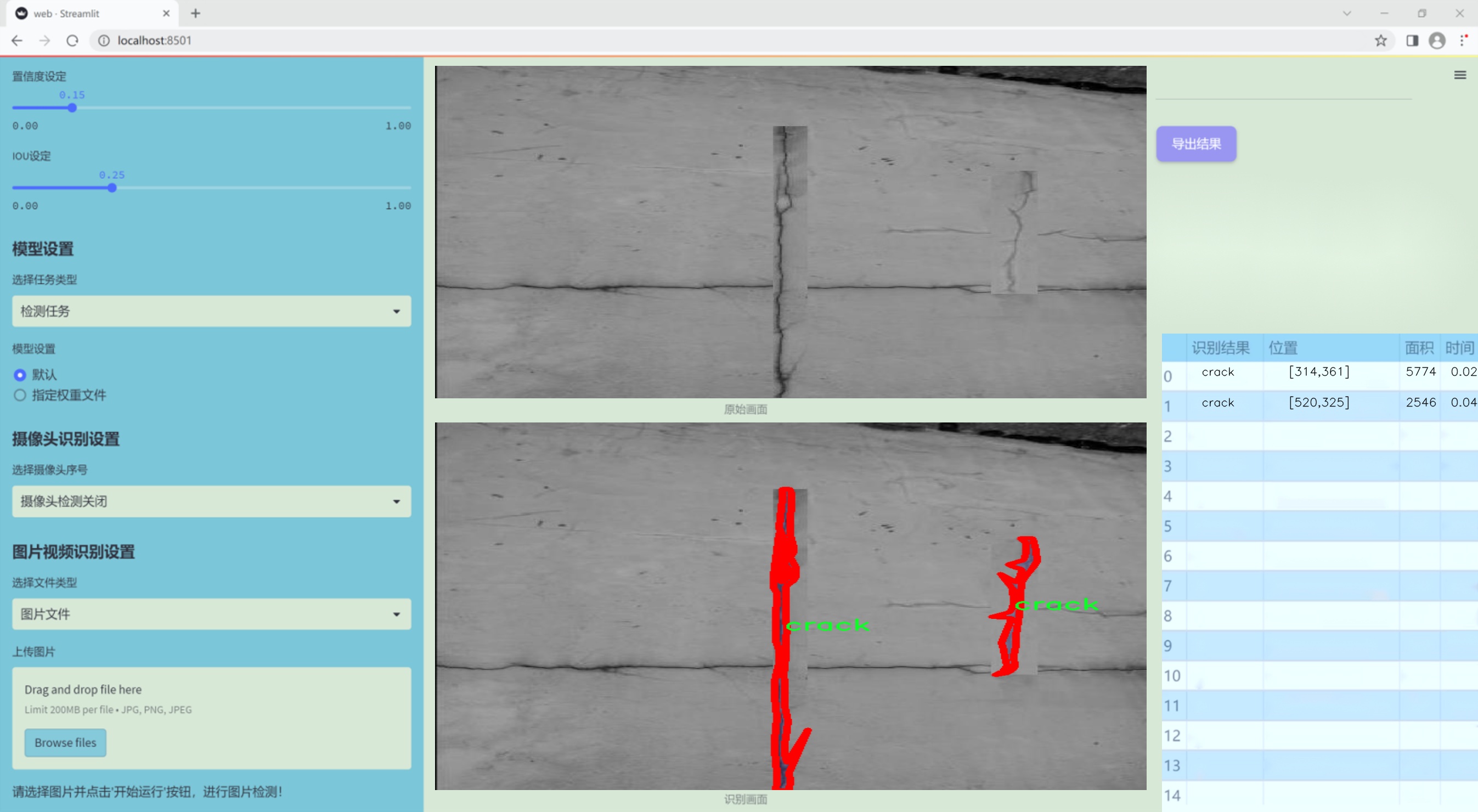Restore the browser window size
Screen dimensions: 1478x812
click(x=1422, y=13)
